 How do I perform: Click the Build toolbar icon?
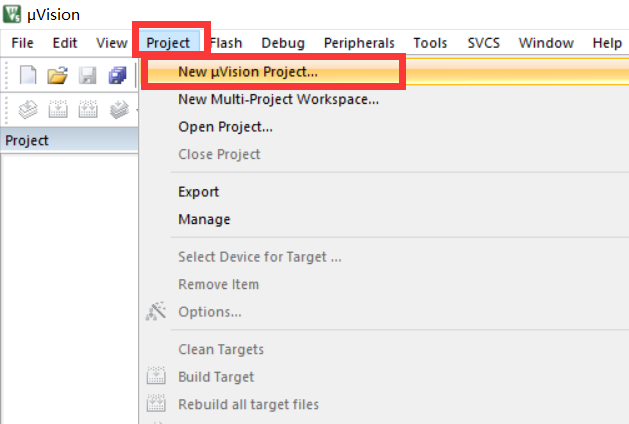click(58, 109)
